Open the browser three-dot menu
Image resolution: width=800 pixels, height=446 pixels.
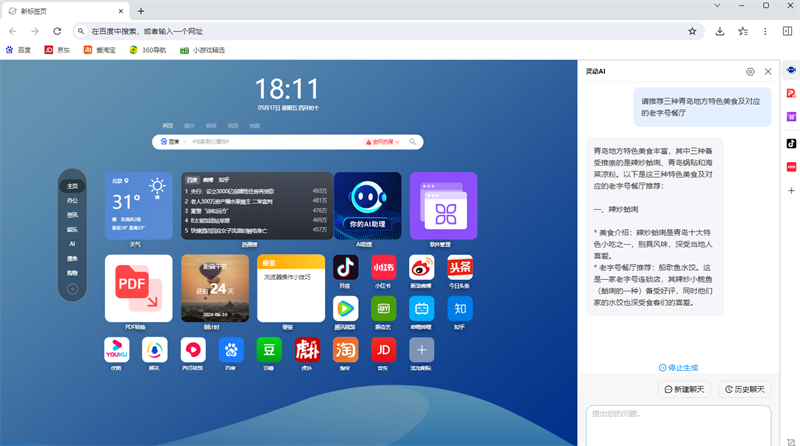point(765,31)
